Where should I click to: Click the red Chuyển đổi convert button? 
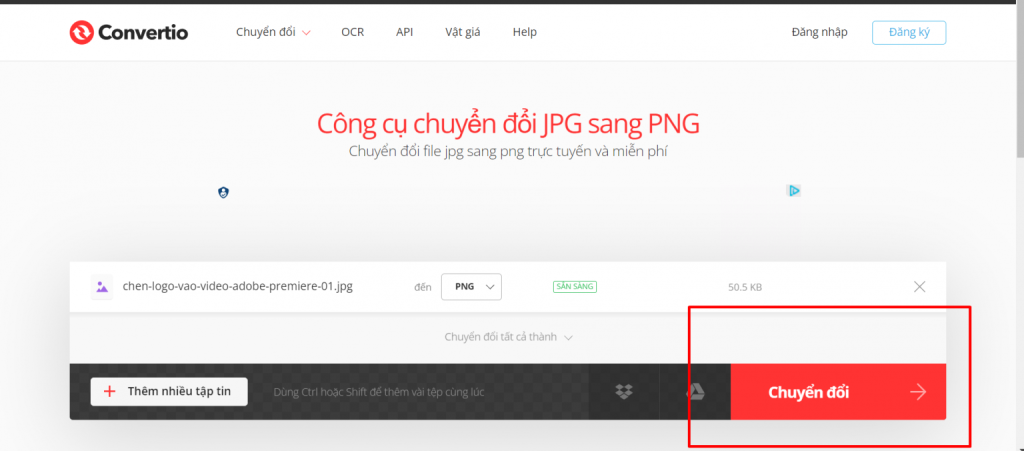point(838,392)
